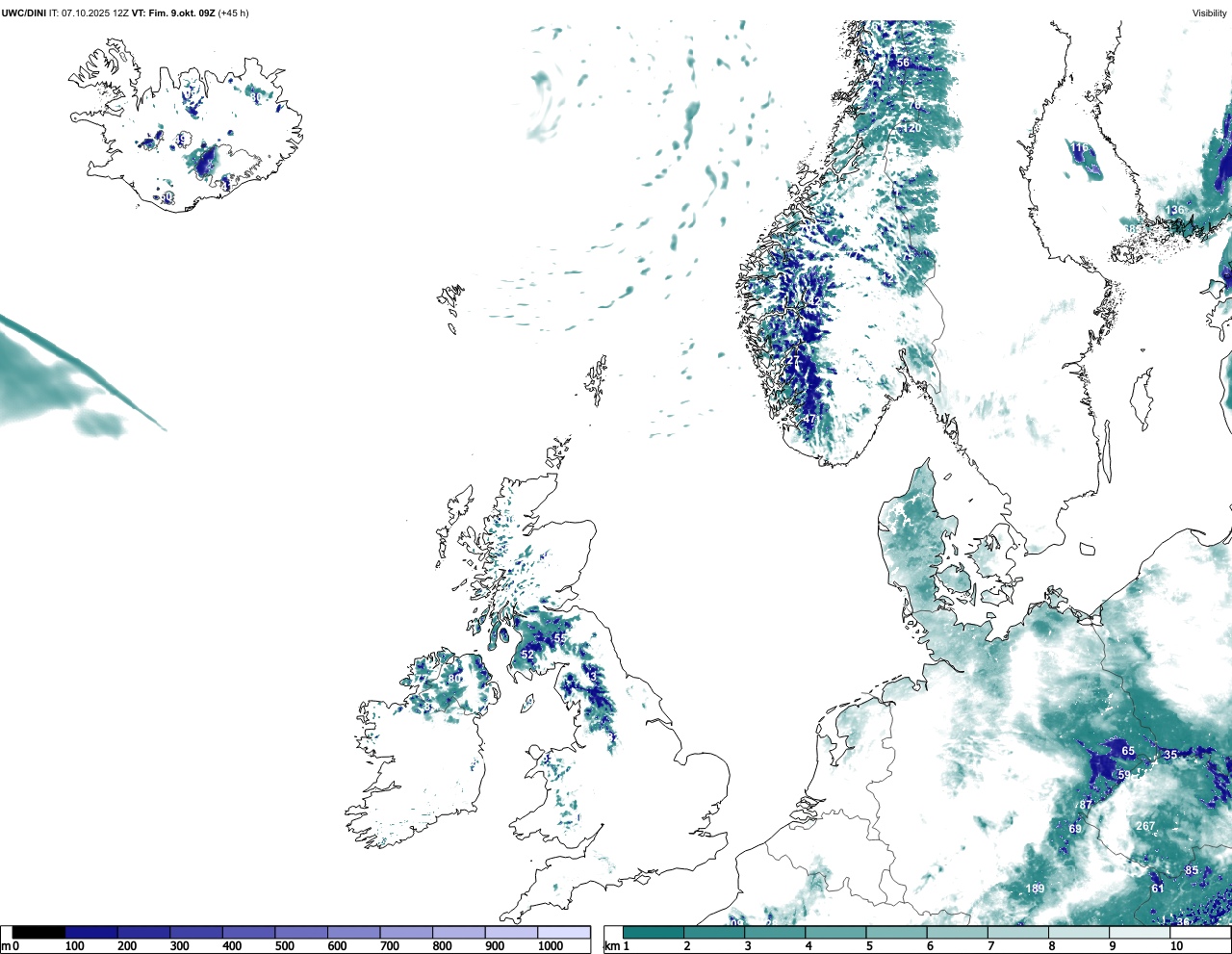Click the 9–10 km palest legend swatch
This screenshot has height=954, width=1232.
(x=1139, y=933)
